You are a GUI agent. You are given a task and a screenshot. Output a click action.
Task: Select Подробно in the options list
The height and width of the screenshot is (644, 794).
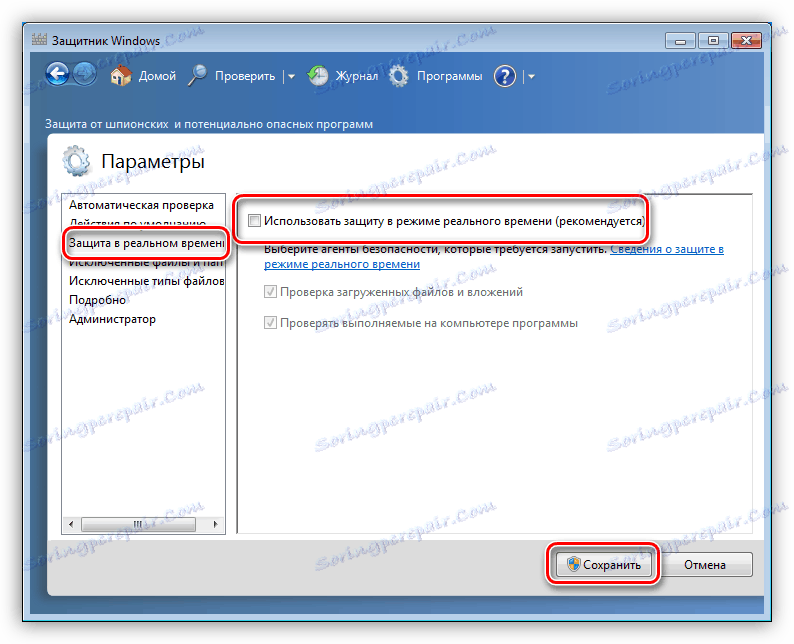point(97,300)
